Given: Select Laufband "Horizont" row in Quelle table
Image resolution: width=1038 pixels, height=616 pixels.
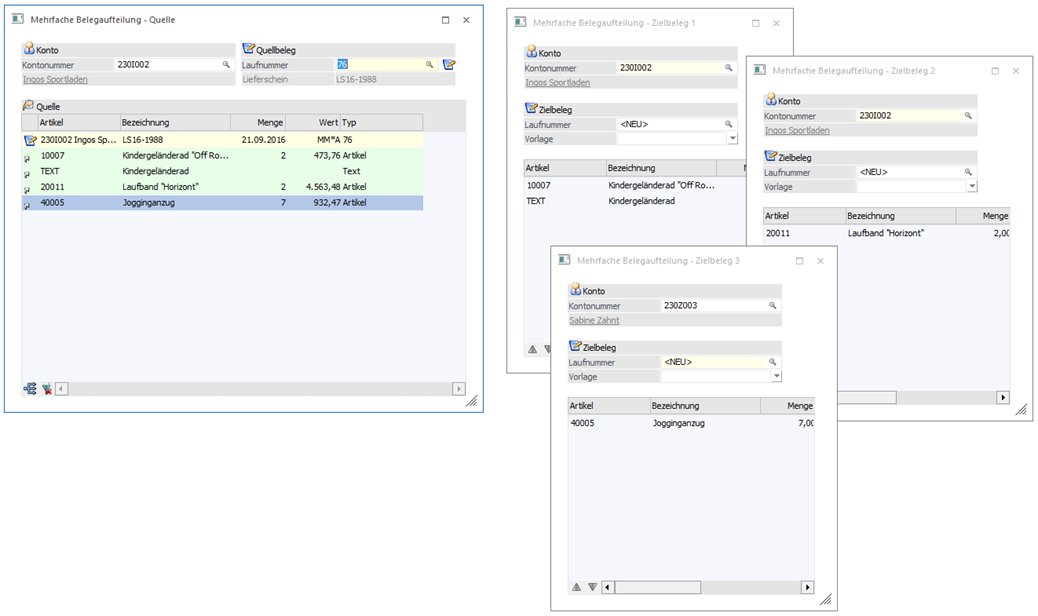Looking at the screenshot, I should (222, 187).
